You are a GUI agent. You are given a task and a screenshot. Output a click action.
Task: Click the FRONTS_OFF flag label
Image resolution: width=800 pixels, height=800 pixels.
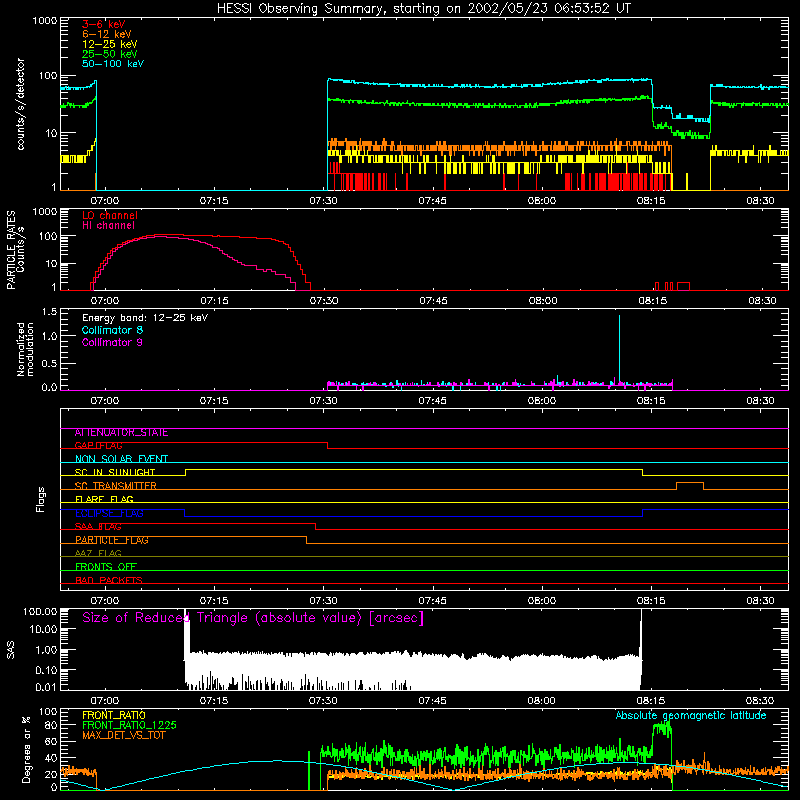click(x=106, y=567)
